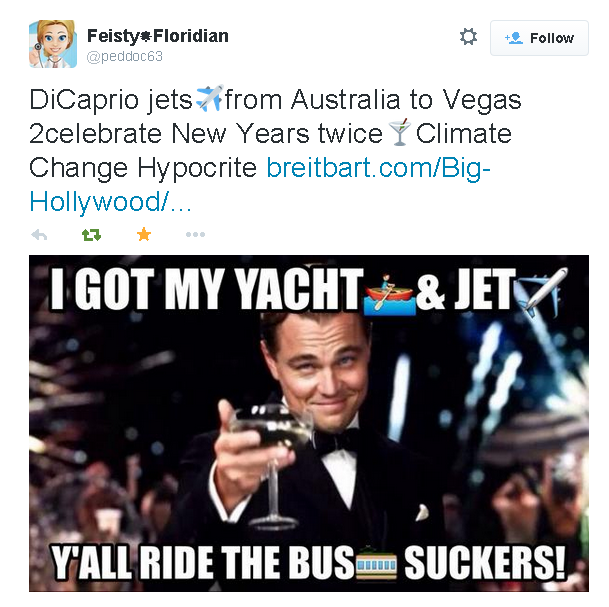This screenshot has height=607, width=609.
Task: Open the breitbart.com/Big- link
Action: pyautogui.click(x=379, y=168)
